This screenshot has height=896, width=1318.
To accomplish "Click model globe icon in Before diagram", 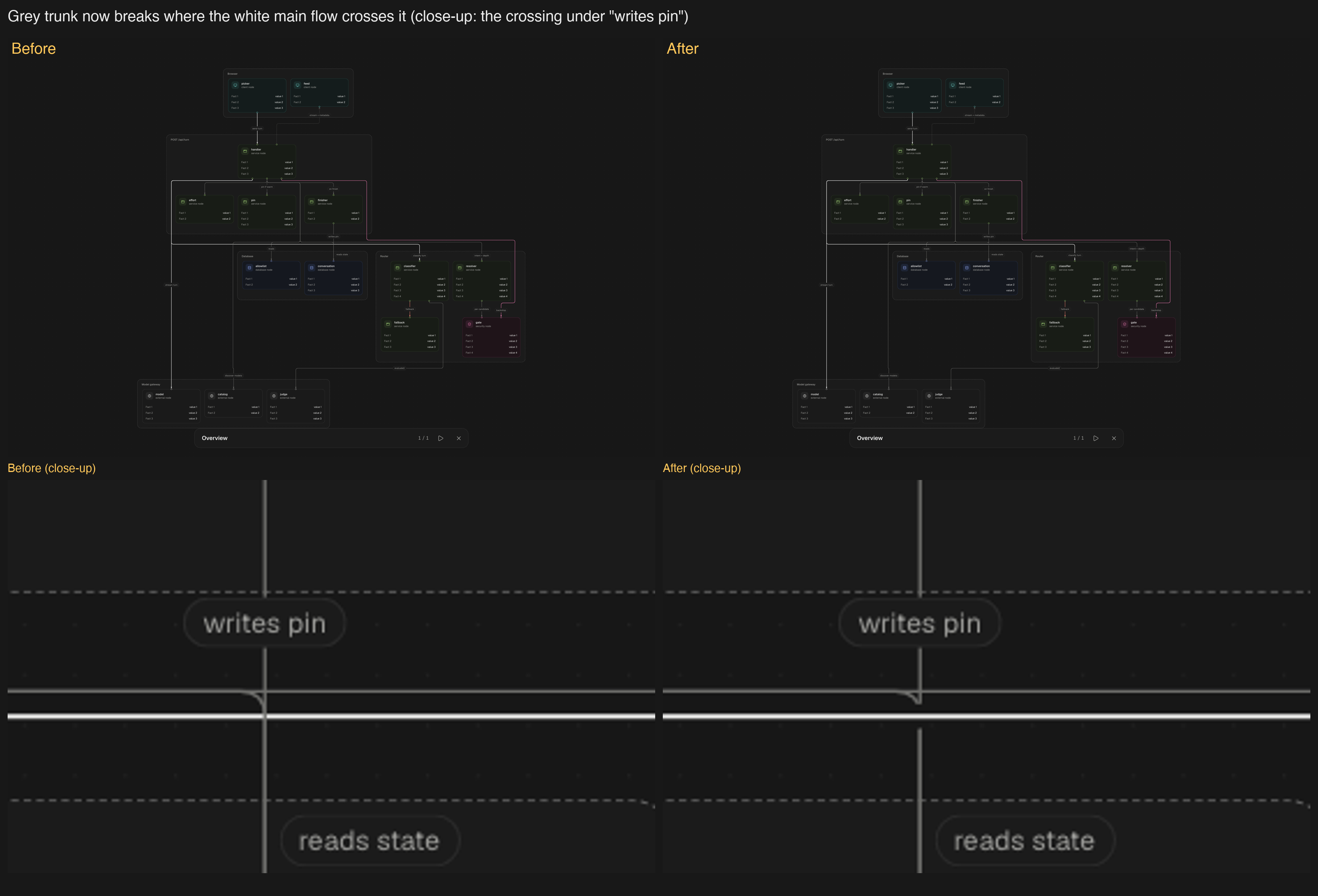I will coord(150,396).
